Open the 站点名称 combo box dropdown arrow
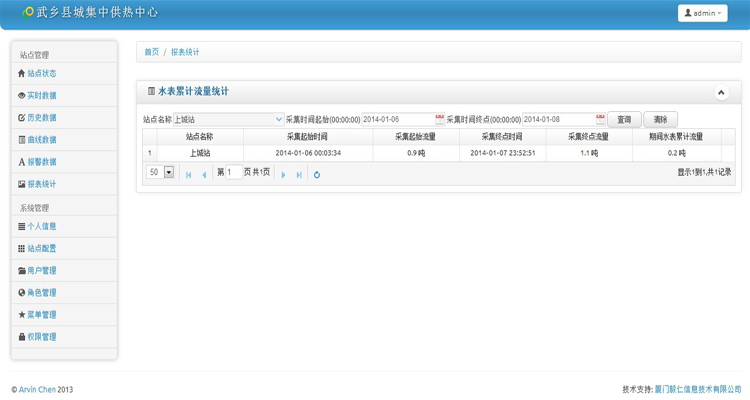 pos(279,119)
